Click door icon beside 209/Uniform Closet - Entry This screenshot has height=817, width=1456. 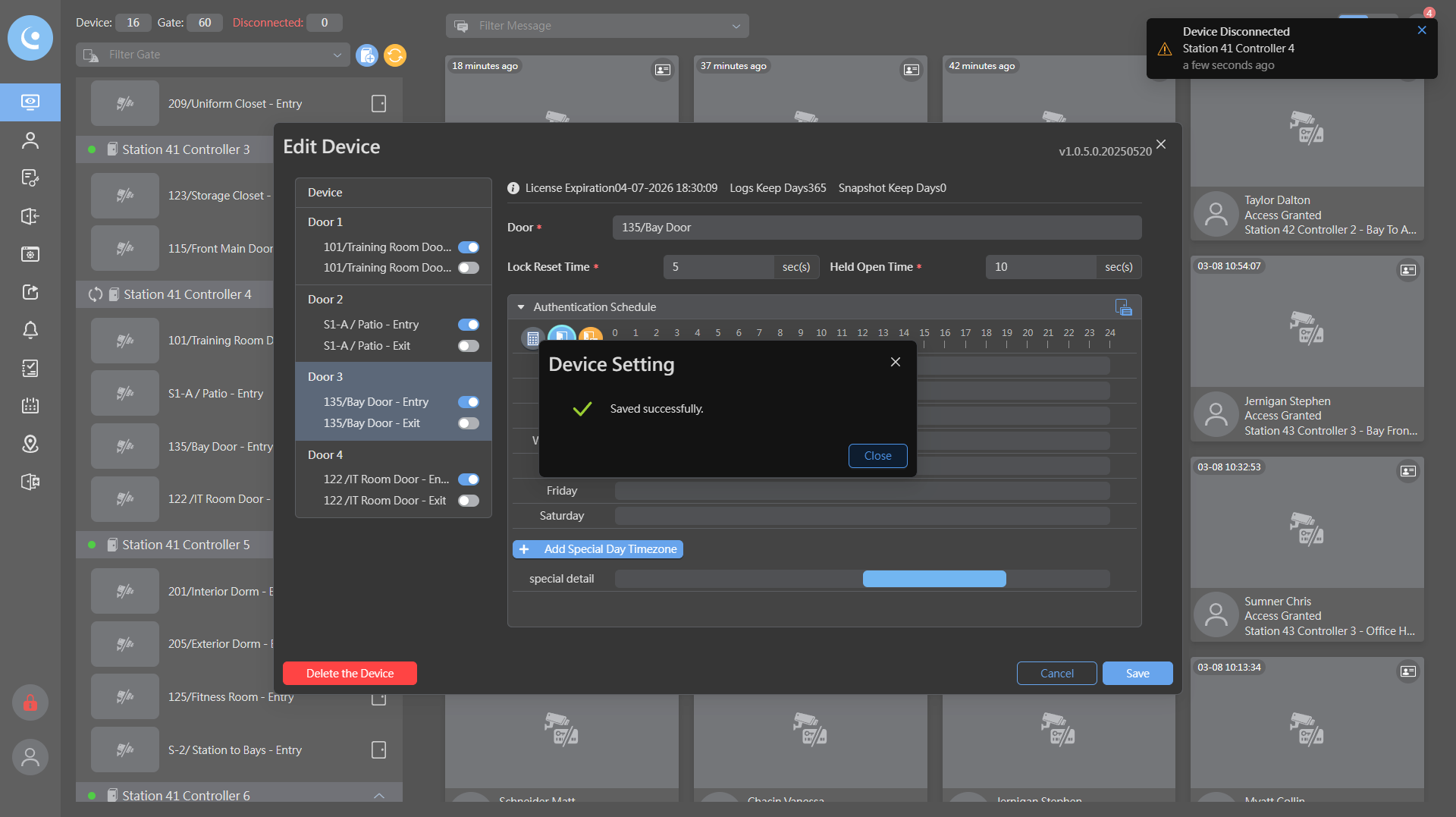(x=379, y=104)
